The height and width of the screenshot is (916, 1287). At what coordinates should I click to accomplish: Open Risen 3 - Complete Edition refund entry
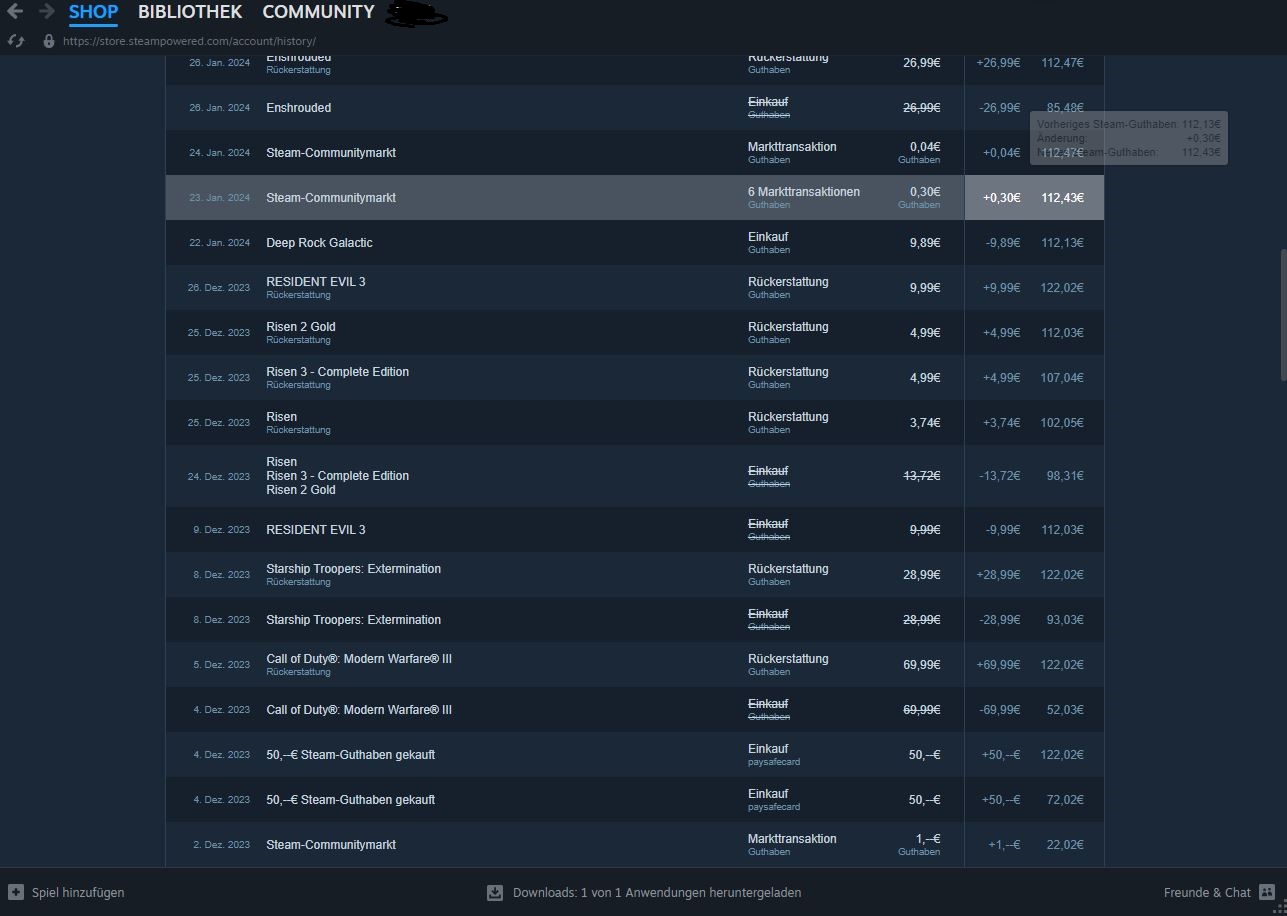tap(635, 378)
